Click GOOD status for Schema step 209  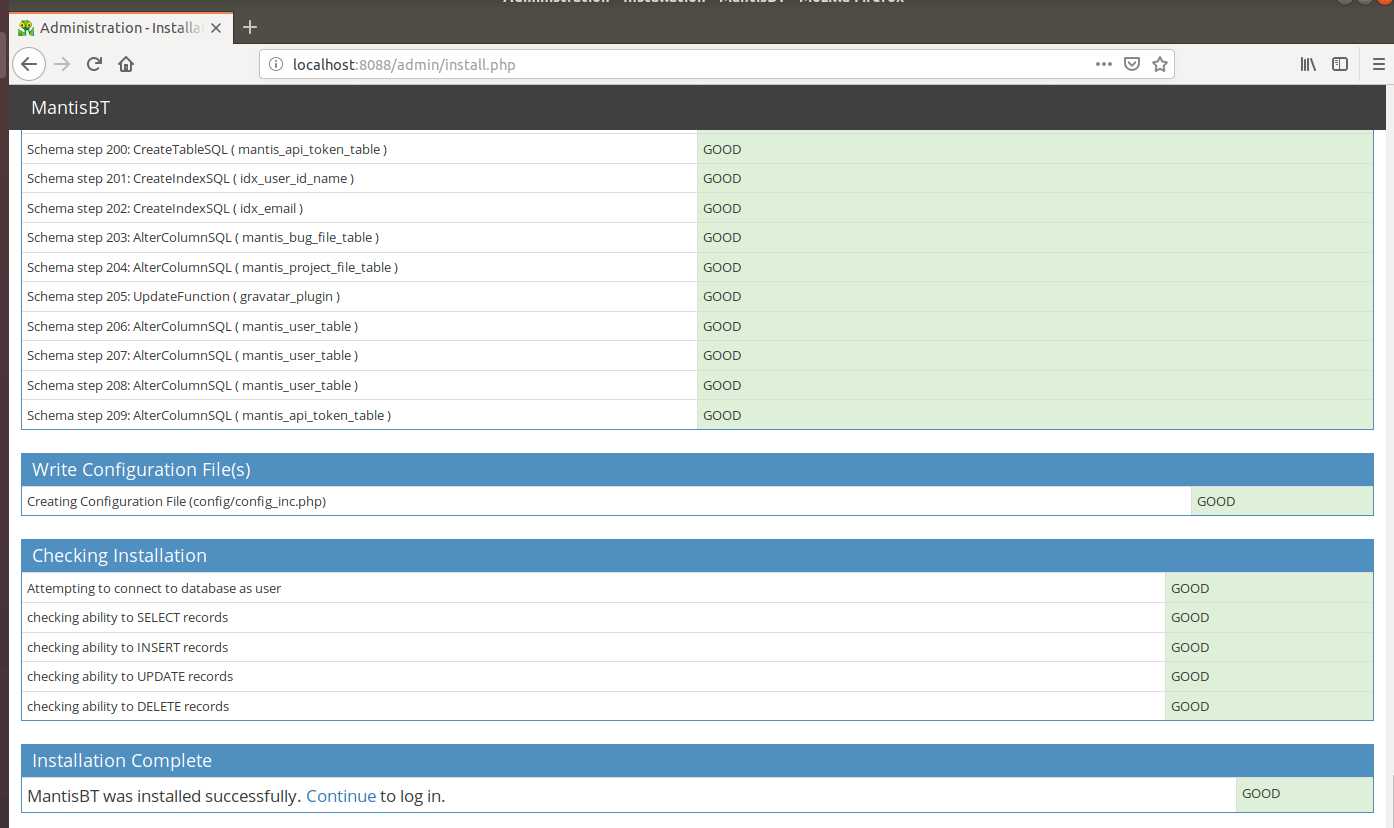[x=722, y=415]
